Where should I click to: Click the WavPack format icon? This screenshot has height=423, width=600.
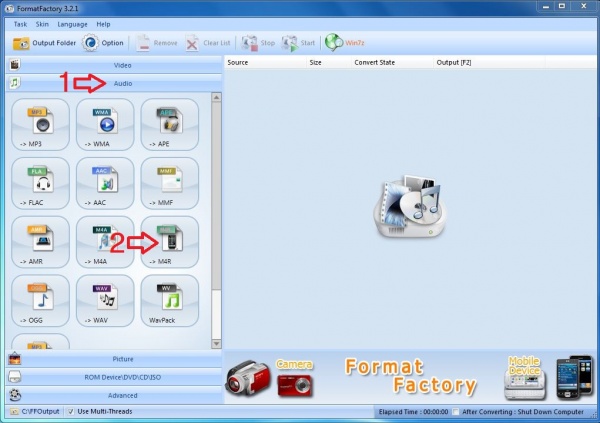[x=170, y=301]
